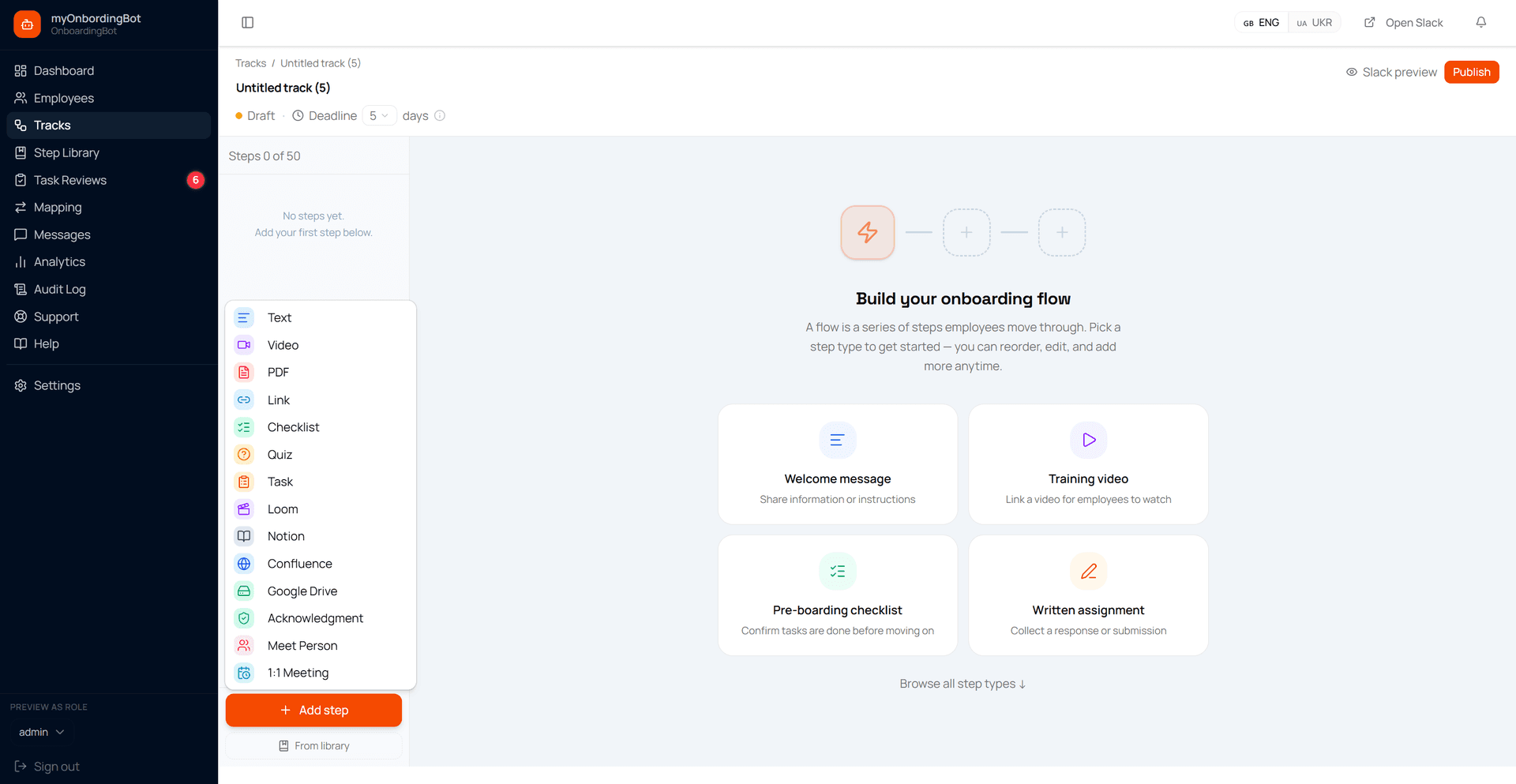Select the Welcome message card
Image resolution: width=1516 pixels, height=784 pixels.
pyautogui.click(x=837, y=464)
